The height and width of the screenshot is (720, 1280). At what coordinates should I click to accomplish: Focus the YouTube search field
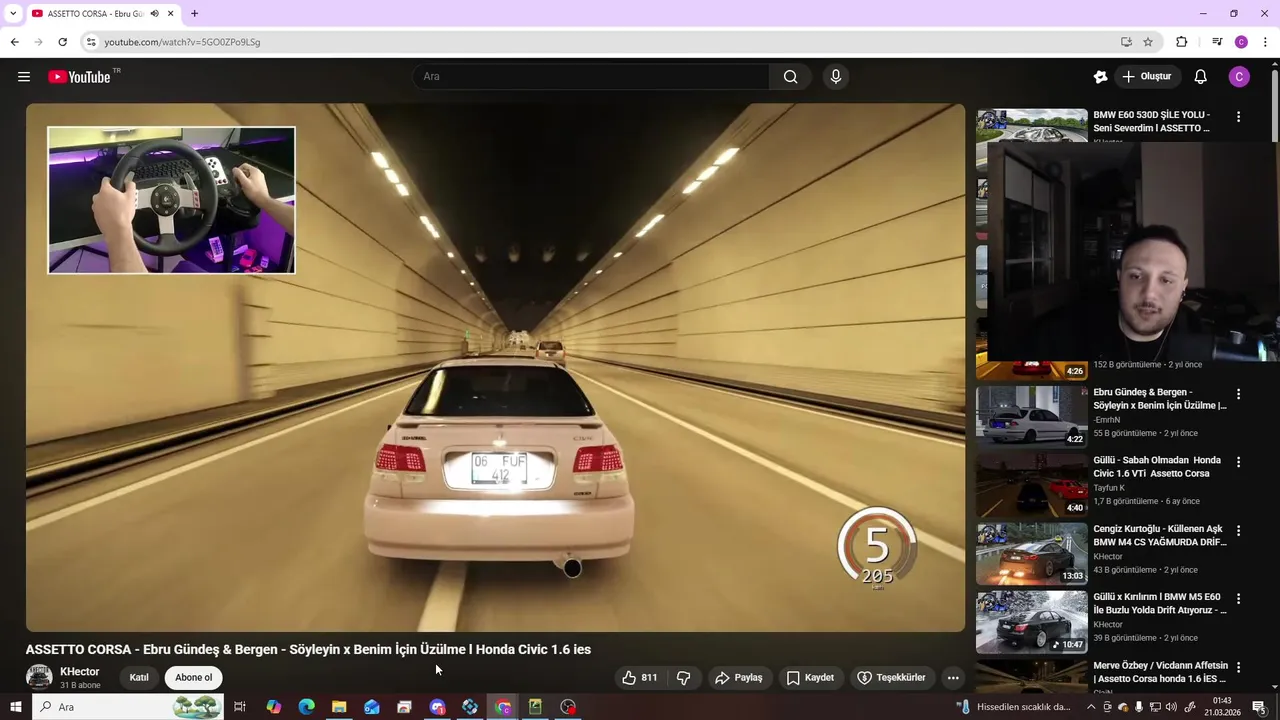[590, 77]
